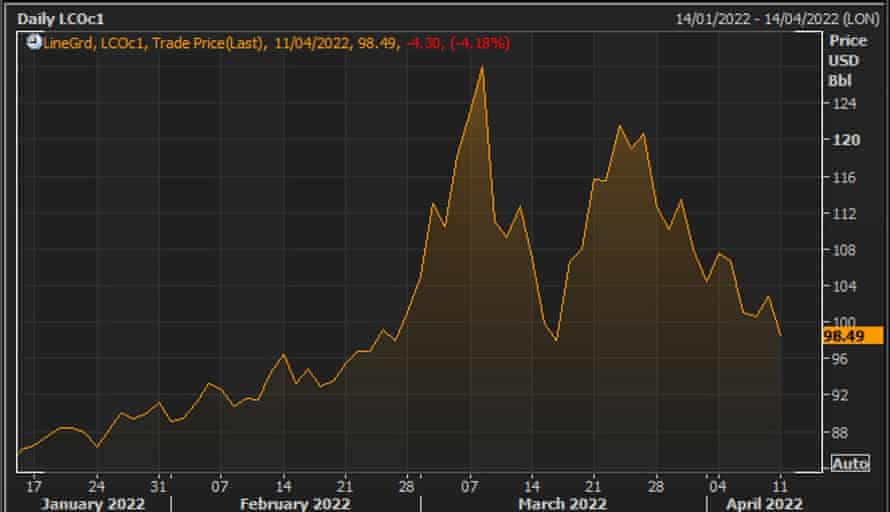Click the 'Bbl' unit label

click(840, 81)
